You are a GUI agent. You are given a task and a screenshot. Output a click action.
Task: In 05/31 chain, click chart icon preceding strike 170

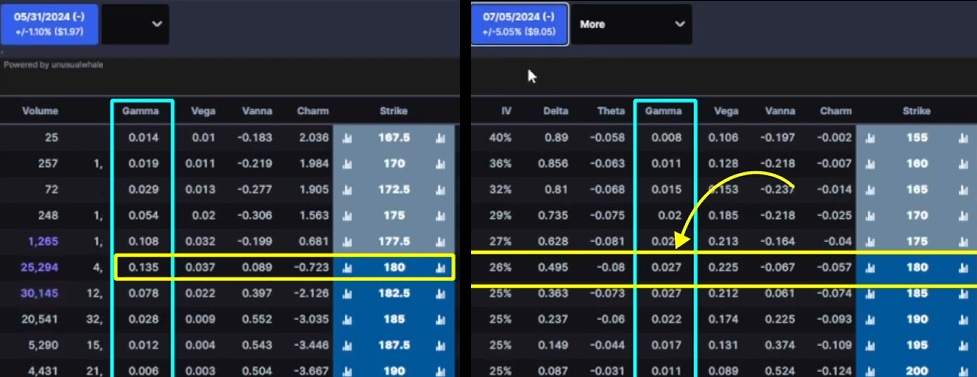click(x=348, y=164)
